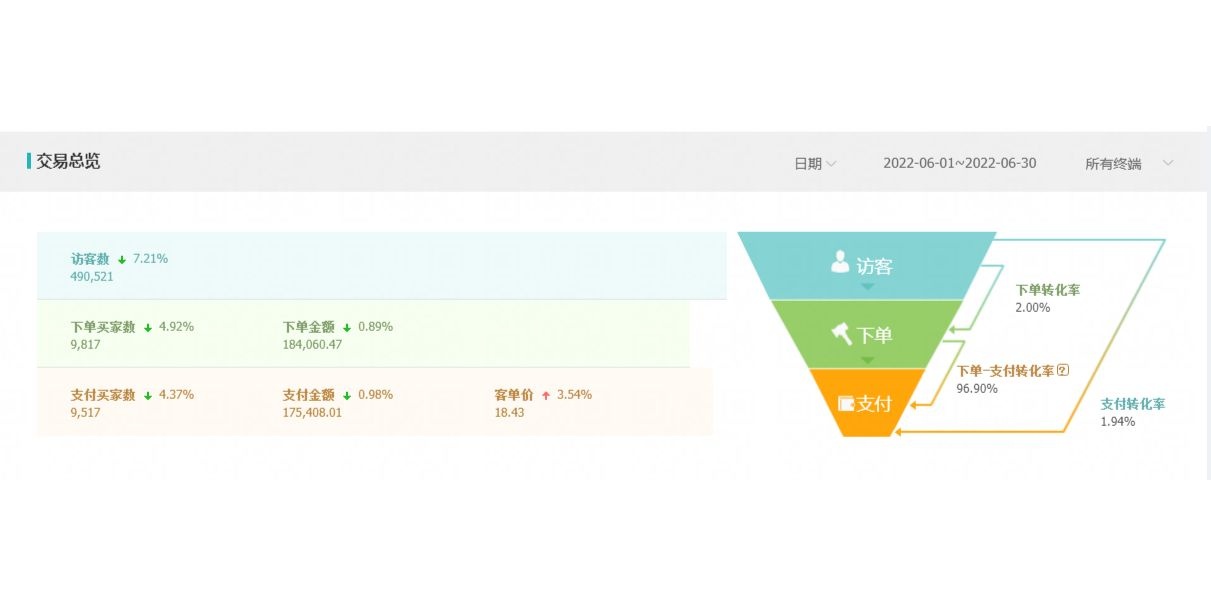This screenshot has height=605, width=1211.
Task: Select the 访客数 metric label
Action: coord(90,259)
